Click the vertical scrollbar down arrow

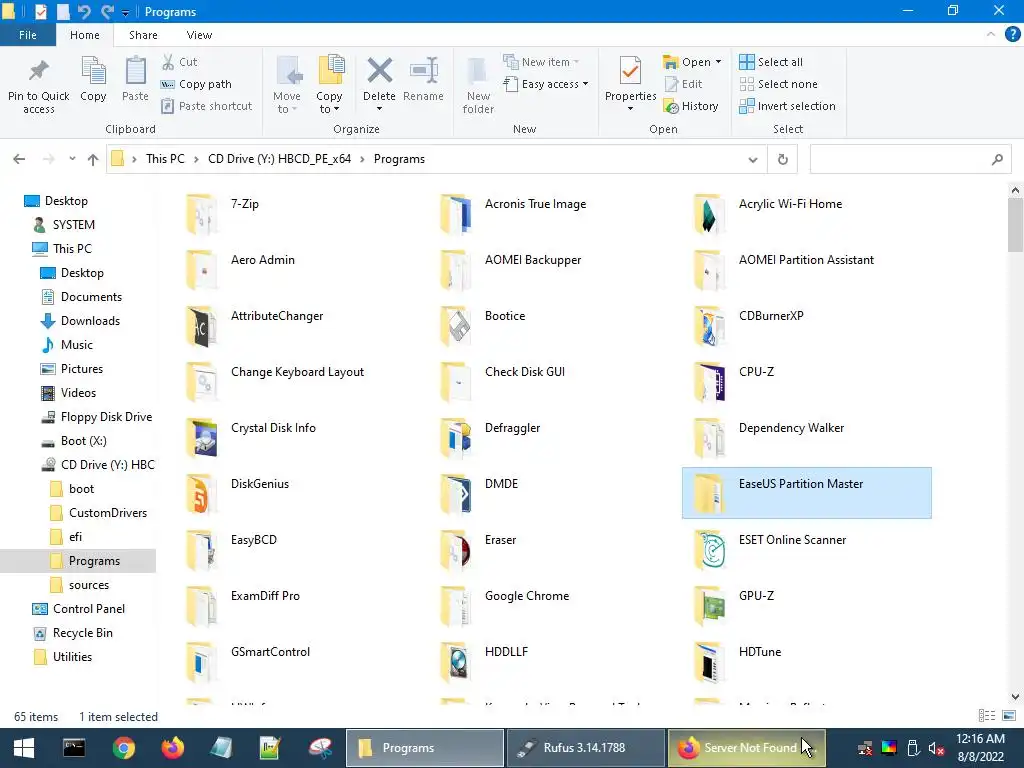point(1015,697)
